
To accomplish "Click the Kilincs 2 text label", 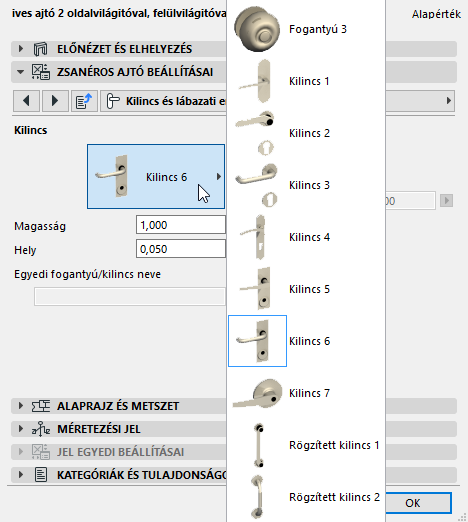I will click(x=309, y=133).
